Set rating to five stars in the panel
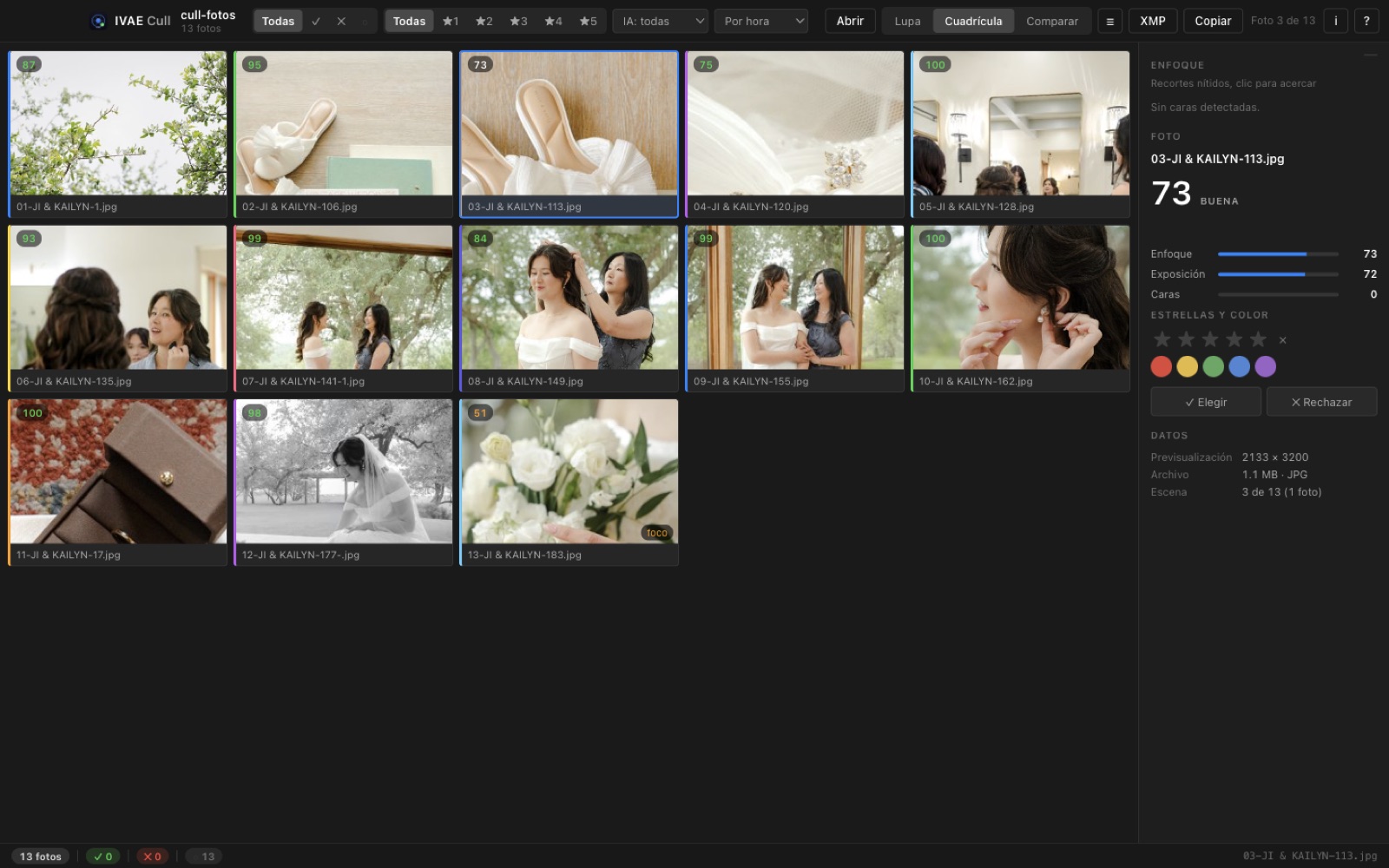The height and width of the screenshot is (868, 1389). click(1258, 339)
